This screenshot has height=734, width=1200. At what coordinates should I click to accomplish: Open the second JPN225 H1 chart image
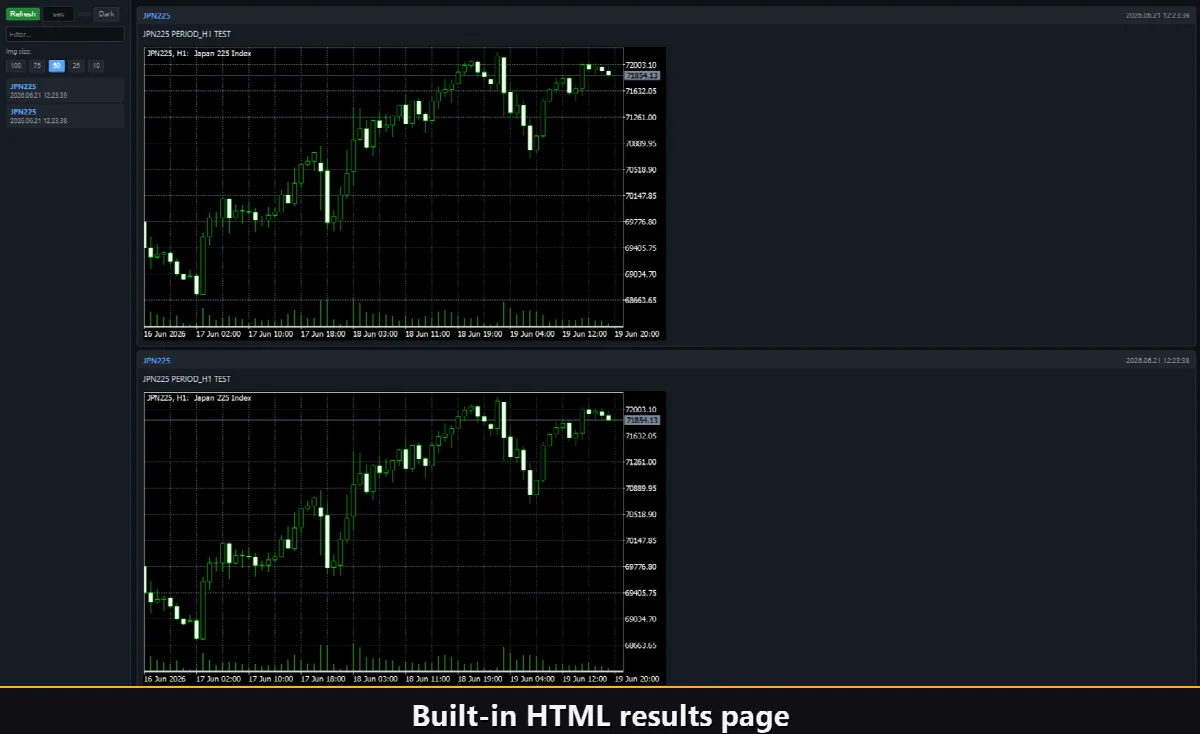(404, 538)
